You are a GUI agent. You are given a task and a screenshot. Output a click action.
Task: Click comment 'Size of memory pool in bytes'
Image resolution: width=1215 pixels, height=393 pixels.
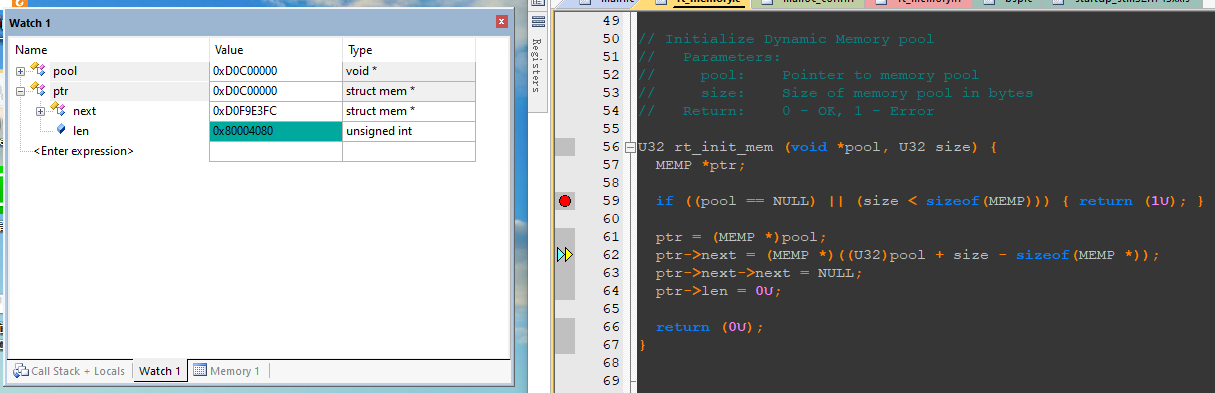[x=907, y=93]
